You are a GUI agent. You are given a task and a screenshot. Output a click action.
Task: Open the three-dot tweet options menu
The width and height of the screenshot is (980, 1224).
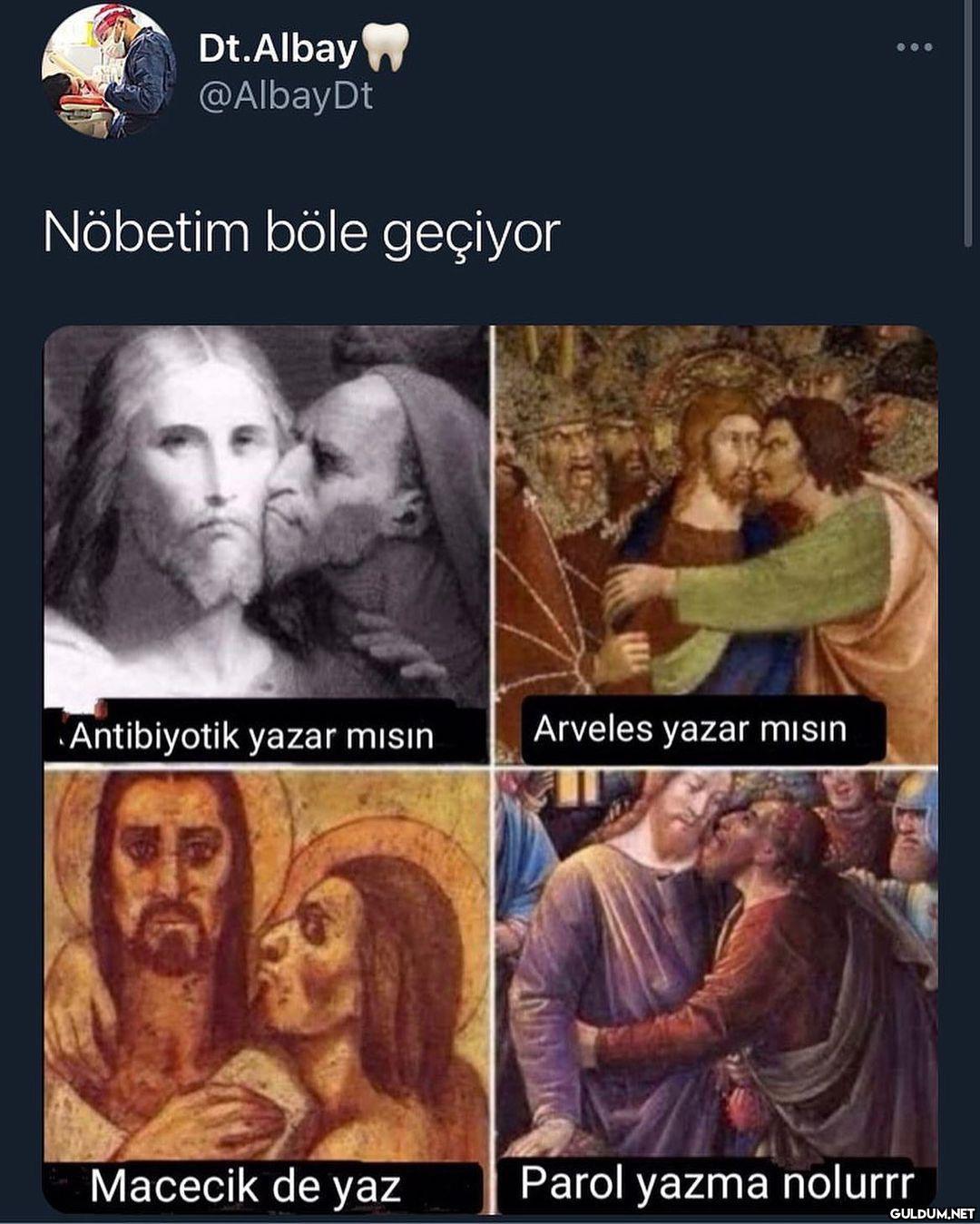point(914,47)
